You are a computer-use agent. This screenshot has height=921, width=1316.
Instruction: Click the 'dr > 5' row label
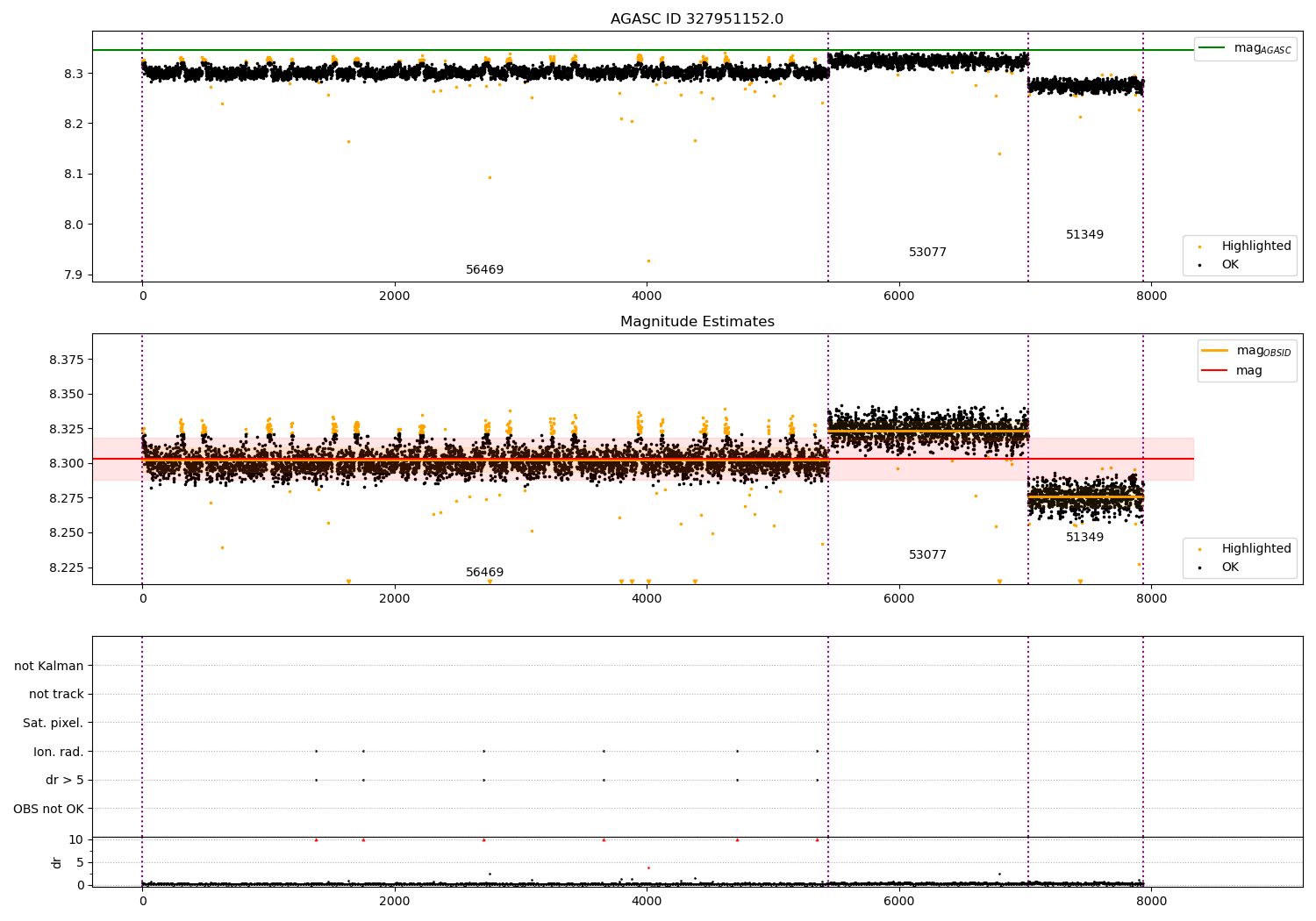click(65, 780)
